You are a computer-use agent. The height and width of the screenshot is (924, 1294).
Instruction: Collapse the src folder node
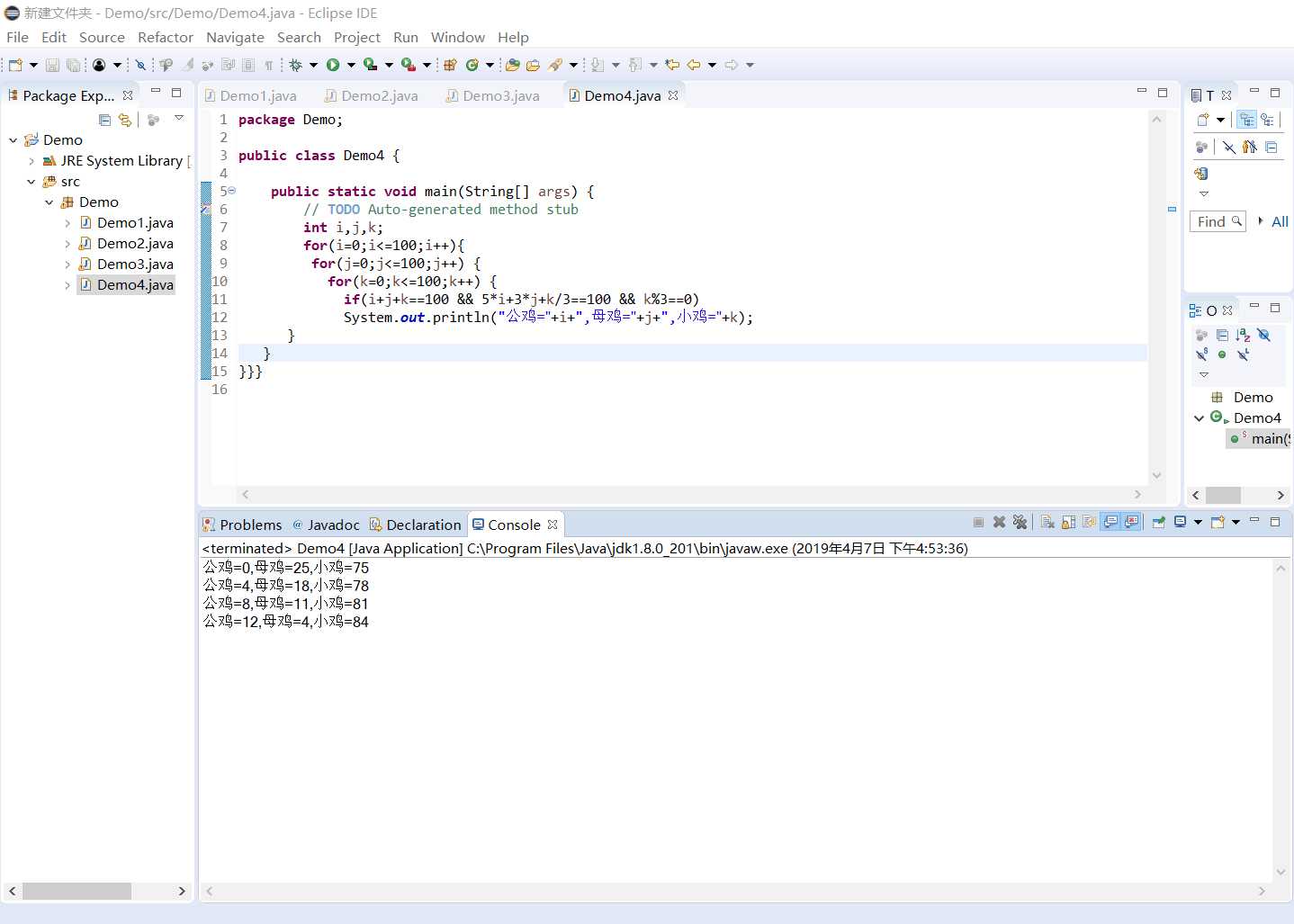tap(31, 182)
